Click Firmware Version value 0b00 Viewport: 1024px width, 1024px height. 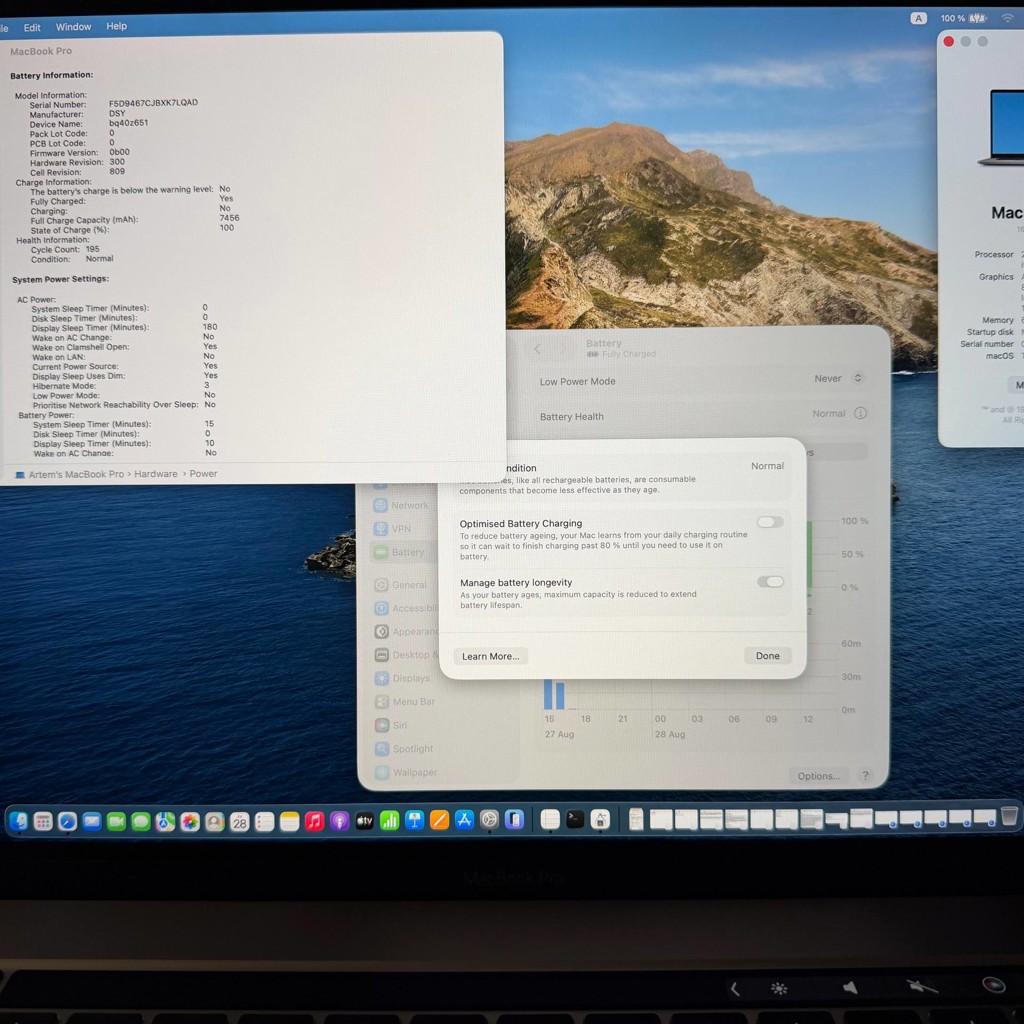click(120, 152)
